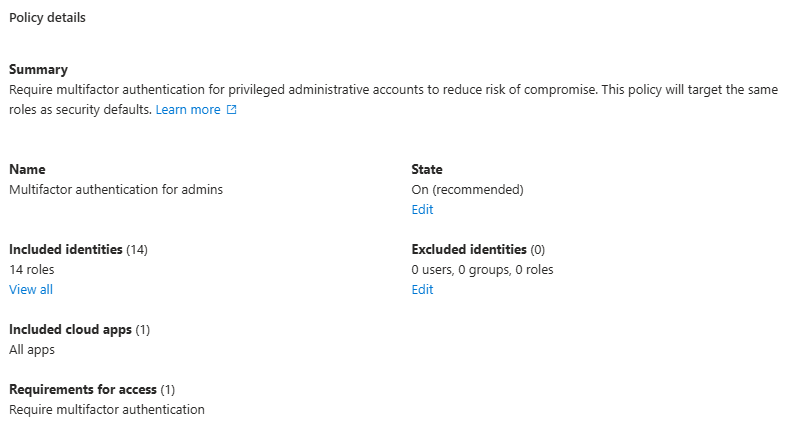Edit the Excluded identities
This screenshot has width=791, height=433.
422,290
